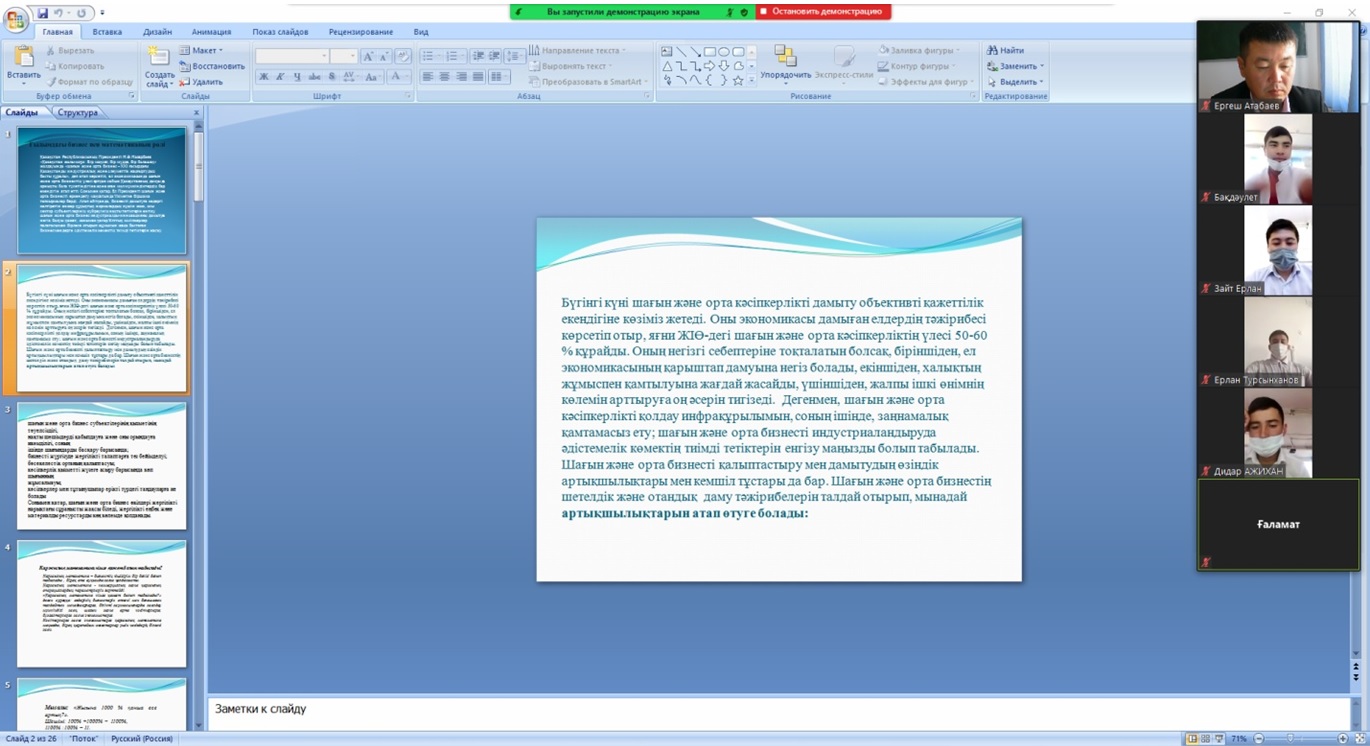
Task: Toggle text shadow S formatting
Action: pyautogui.click(x=332, y=77)
